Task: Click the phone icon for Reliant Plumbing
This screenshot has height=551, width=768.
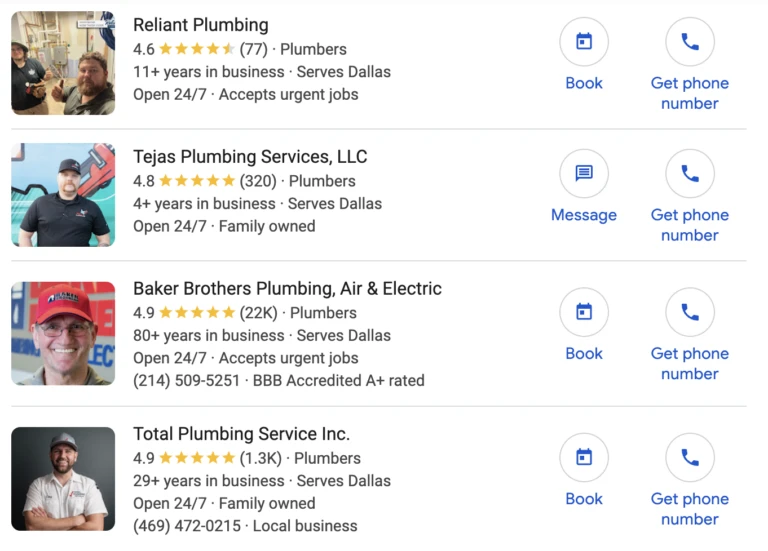Action: [690, 42]
